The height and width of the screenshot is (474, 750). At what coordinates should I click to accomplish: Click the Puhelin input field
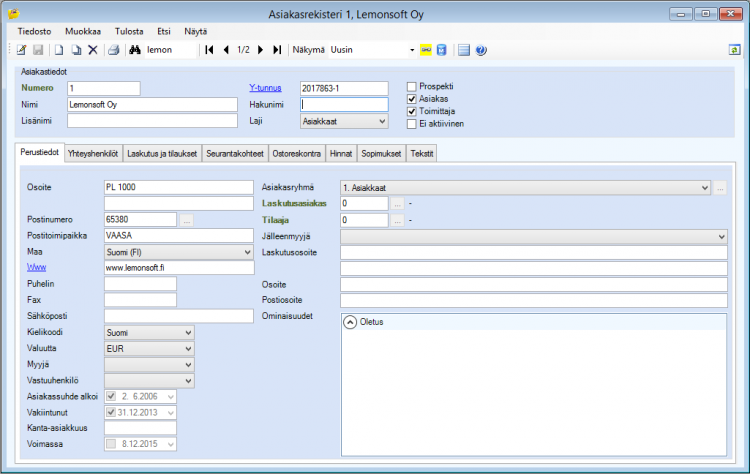coord(140,284)
